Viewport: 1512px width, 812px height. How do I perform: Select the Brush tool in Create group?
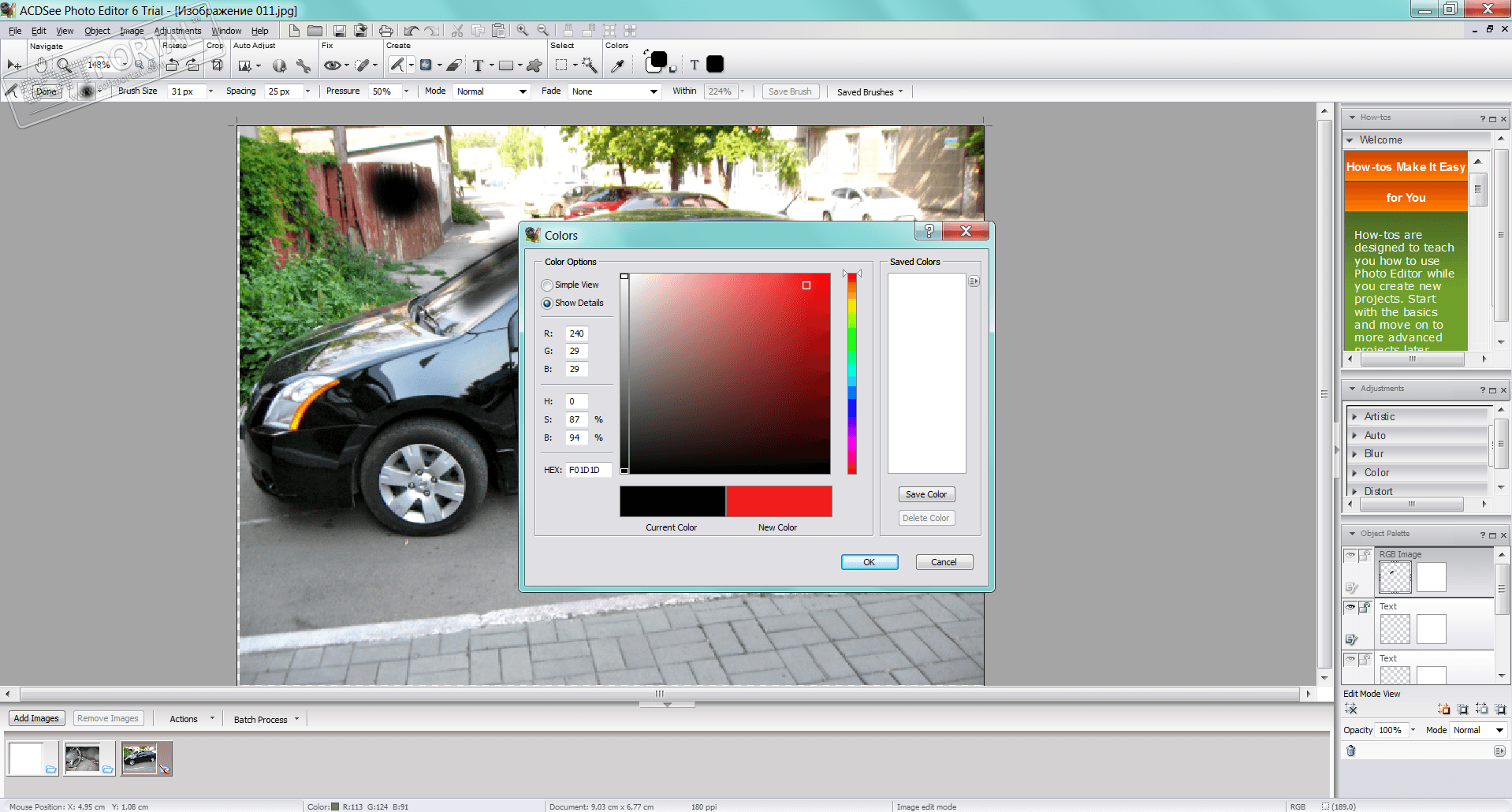pos(397,65)
